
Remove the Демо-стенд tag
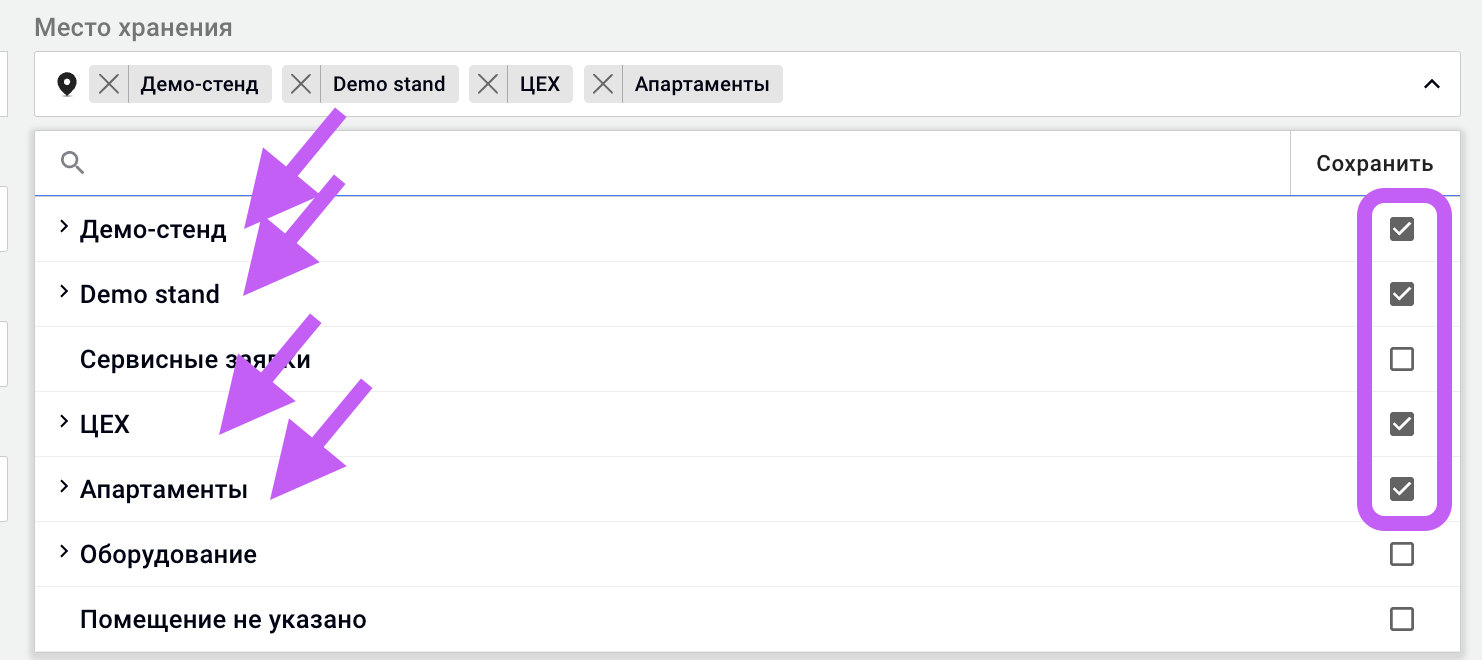coord(109,84)
